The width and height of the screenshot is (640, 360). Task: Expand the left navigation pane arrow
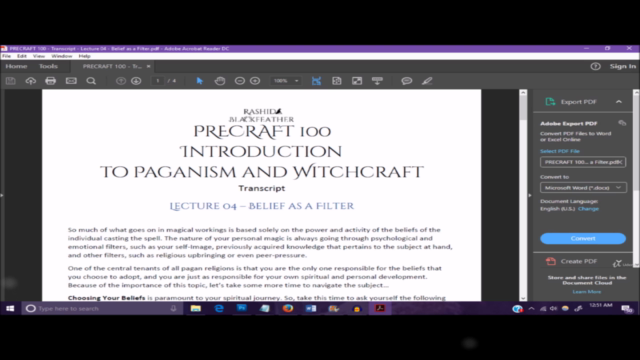coord(2,195)
